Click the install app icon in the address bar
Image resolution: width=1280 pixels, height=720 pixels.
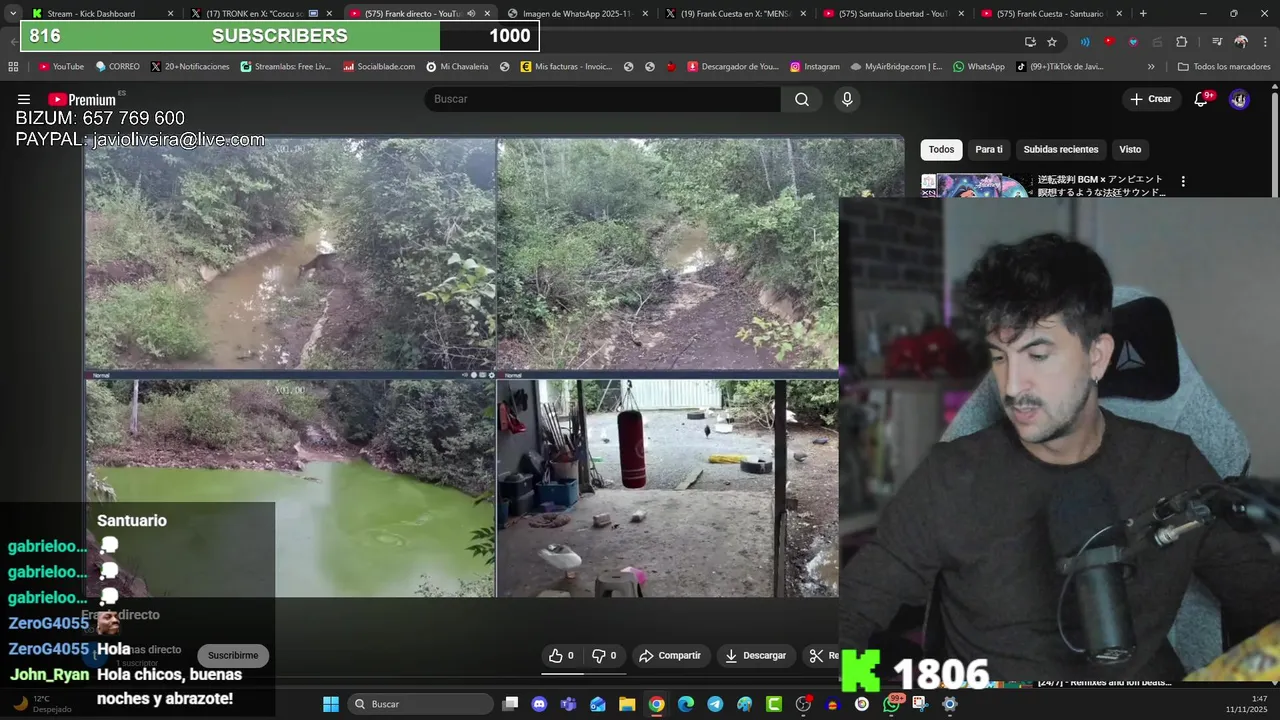(1030, 42)
